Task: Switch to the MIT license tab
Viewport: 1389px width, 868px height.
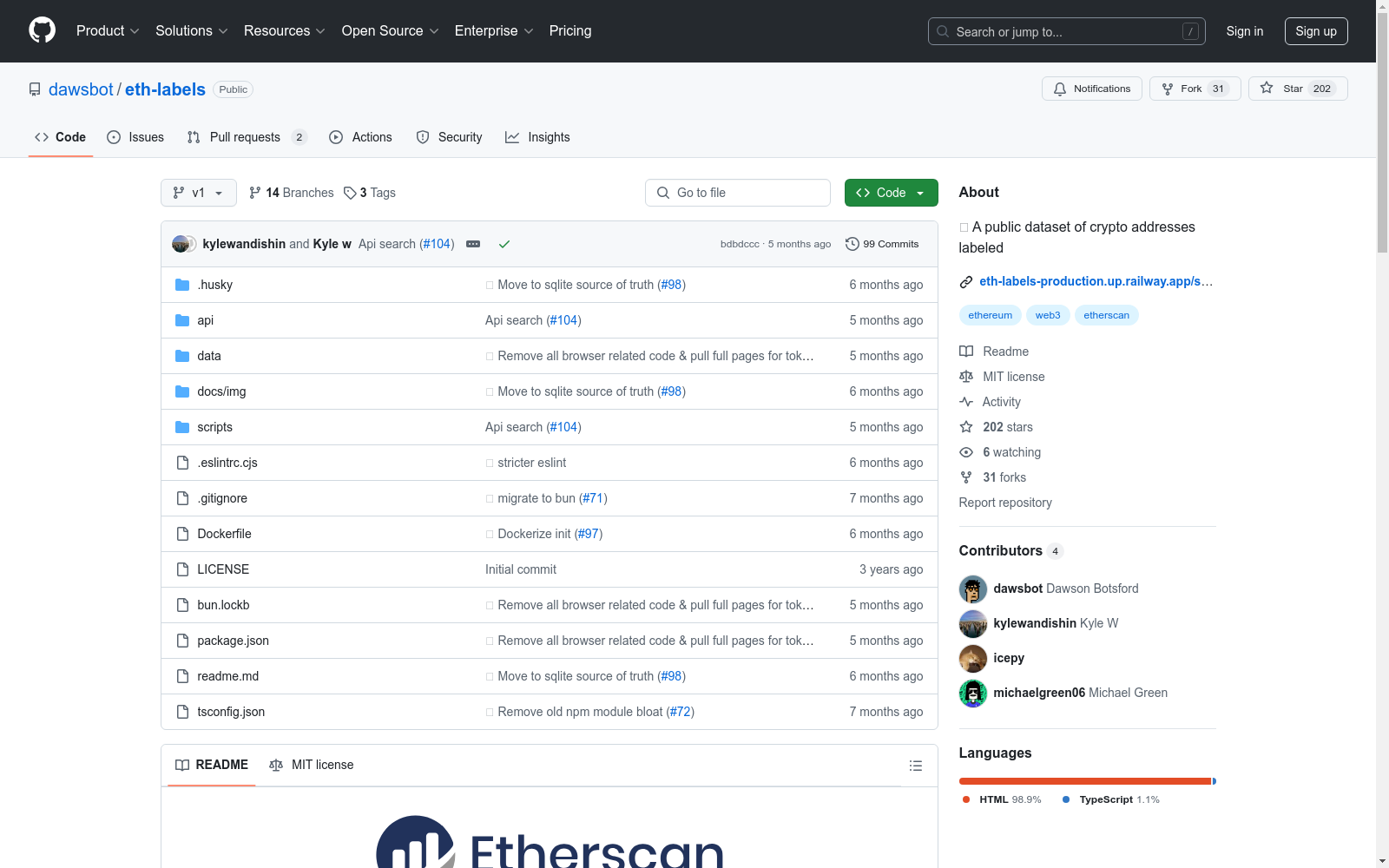Action: click(312, 765)
